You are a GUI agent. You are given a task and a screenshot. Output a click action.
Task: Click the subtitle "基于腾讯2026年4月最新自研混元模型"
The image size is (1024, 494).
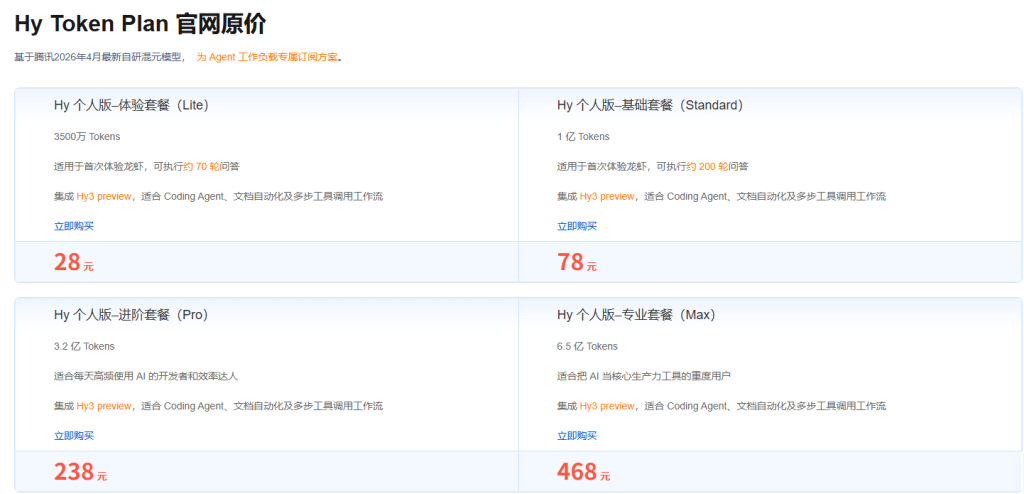pyautogui.click(x=100, y=57)
